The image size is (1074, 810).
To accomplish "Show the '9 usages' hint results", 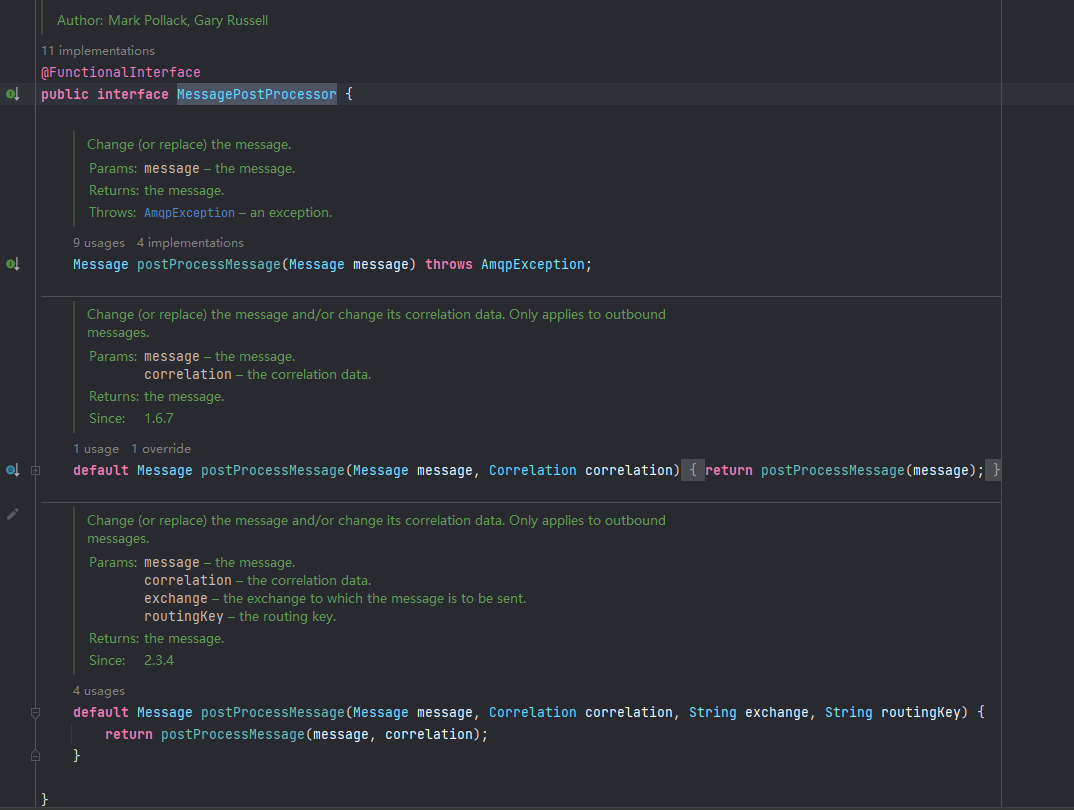I will (99, 243).
